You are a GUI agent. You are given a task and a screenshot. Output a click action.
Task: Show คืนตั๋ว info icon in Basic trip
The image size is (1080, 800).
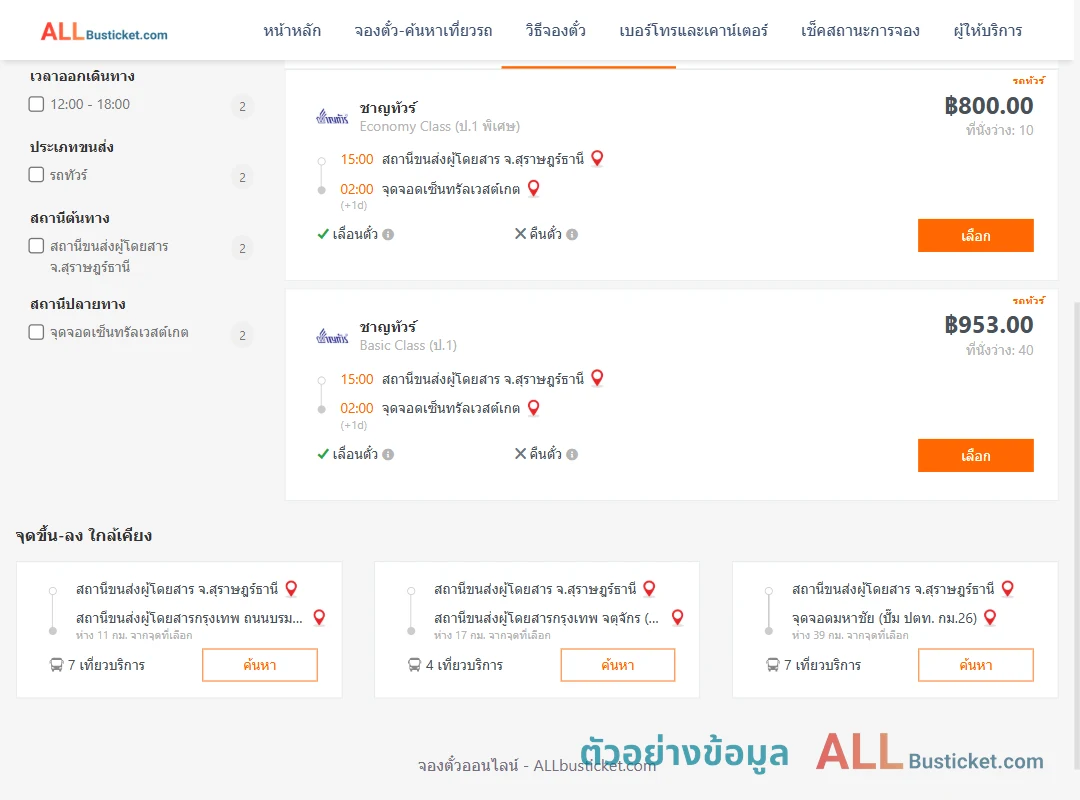point(572,454)
